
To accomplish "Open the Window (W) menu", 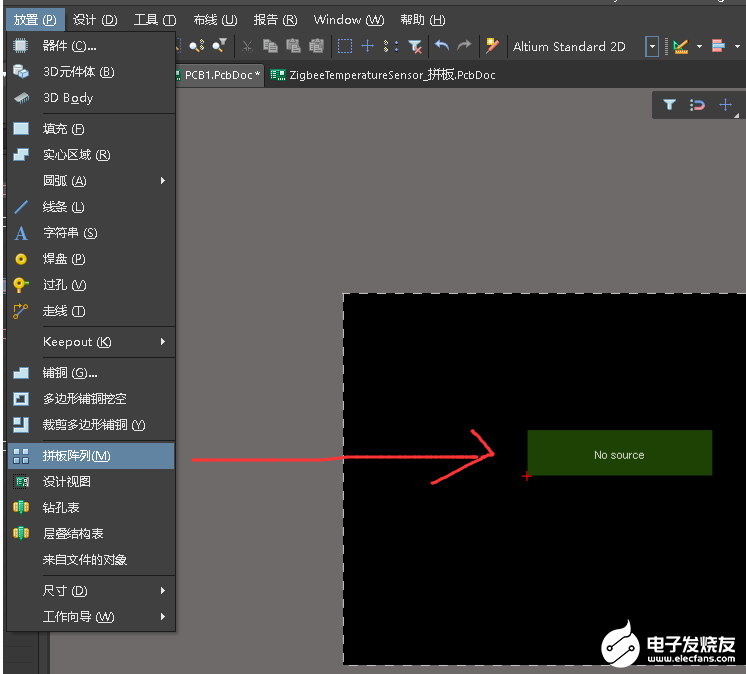I will tap(348, 20).
